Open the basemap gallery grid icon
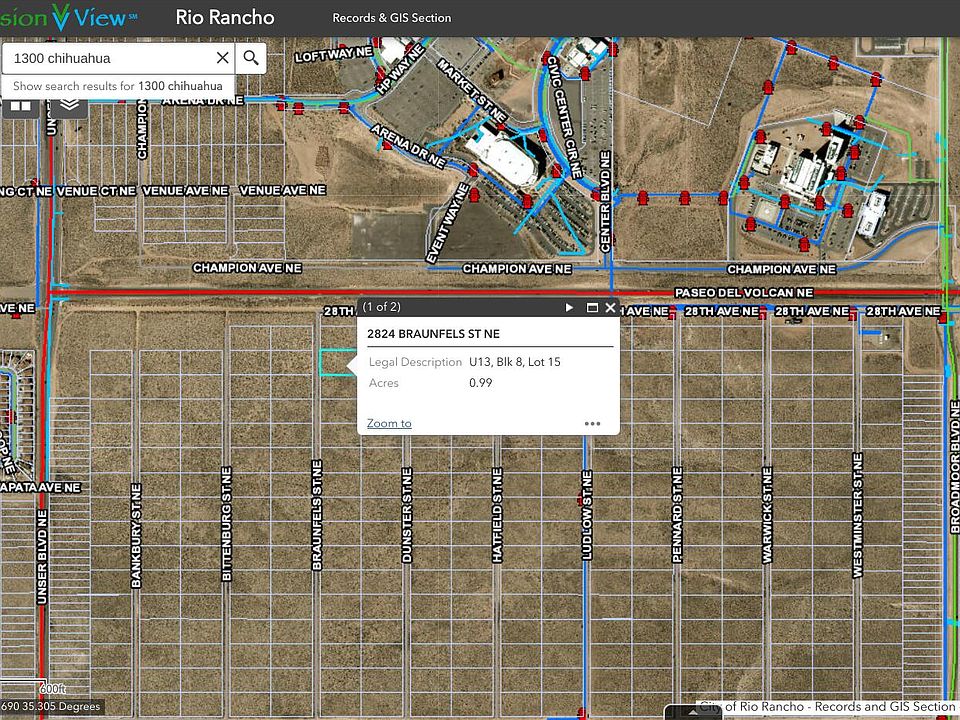960x720 pixels. tap(20, 105)
